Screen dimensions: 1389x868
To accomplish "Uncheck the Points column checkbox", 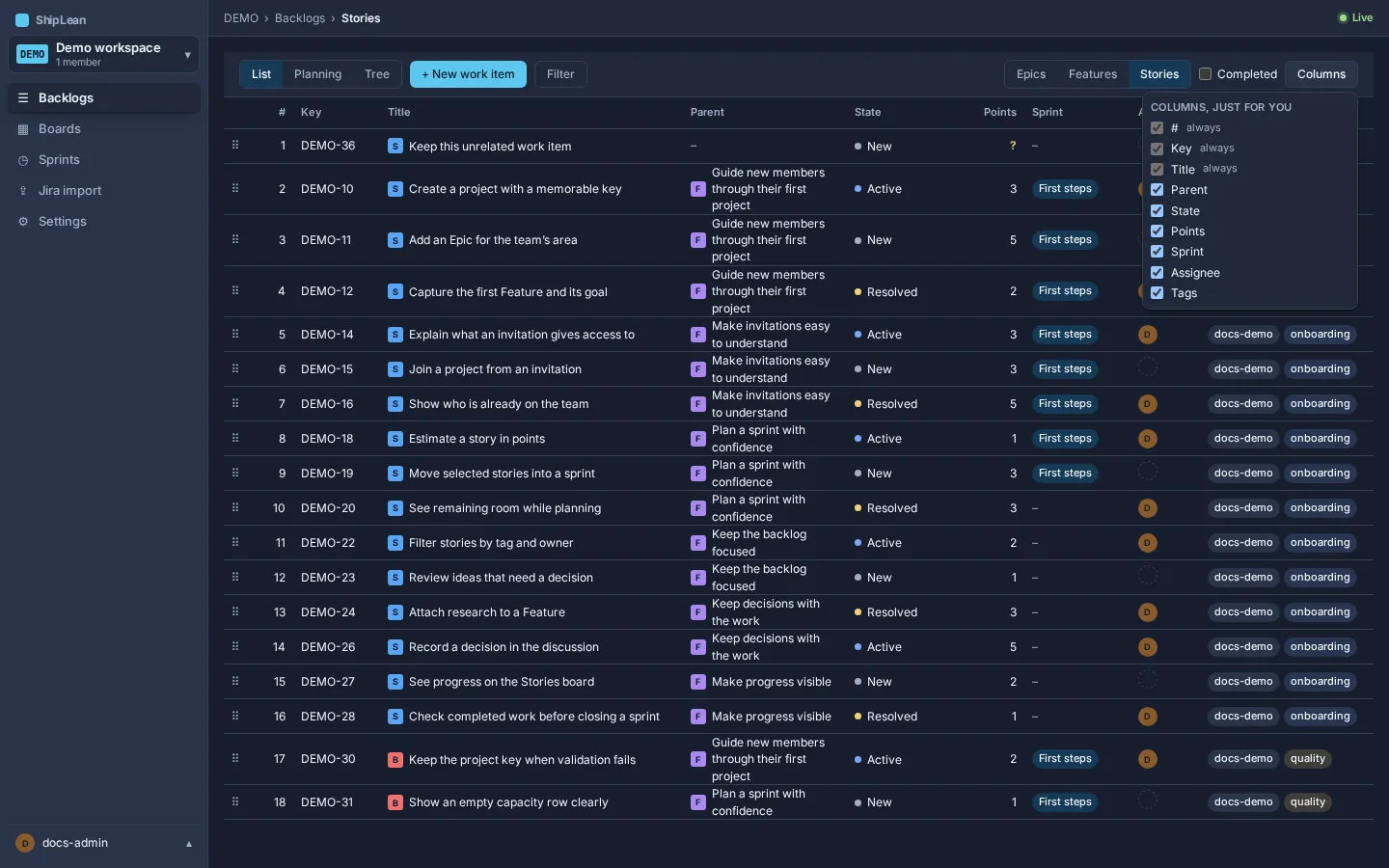I will point(1157,231).
